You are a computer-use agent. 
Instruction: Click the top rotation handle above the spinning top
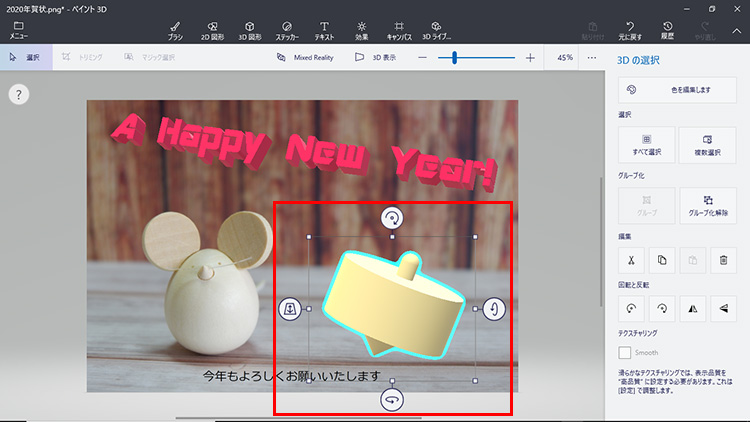pos(392,218)
